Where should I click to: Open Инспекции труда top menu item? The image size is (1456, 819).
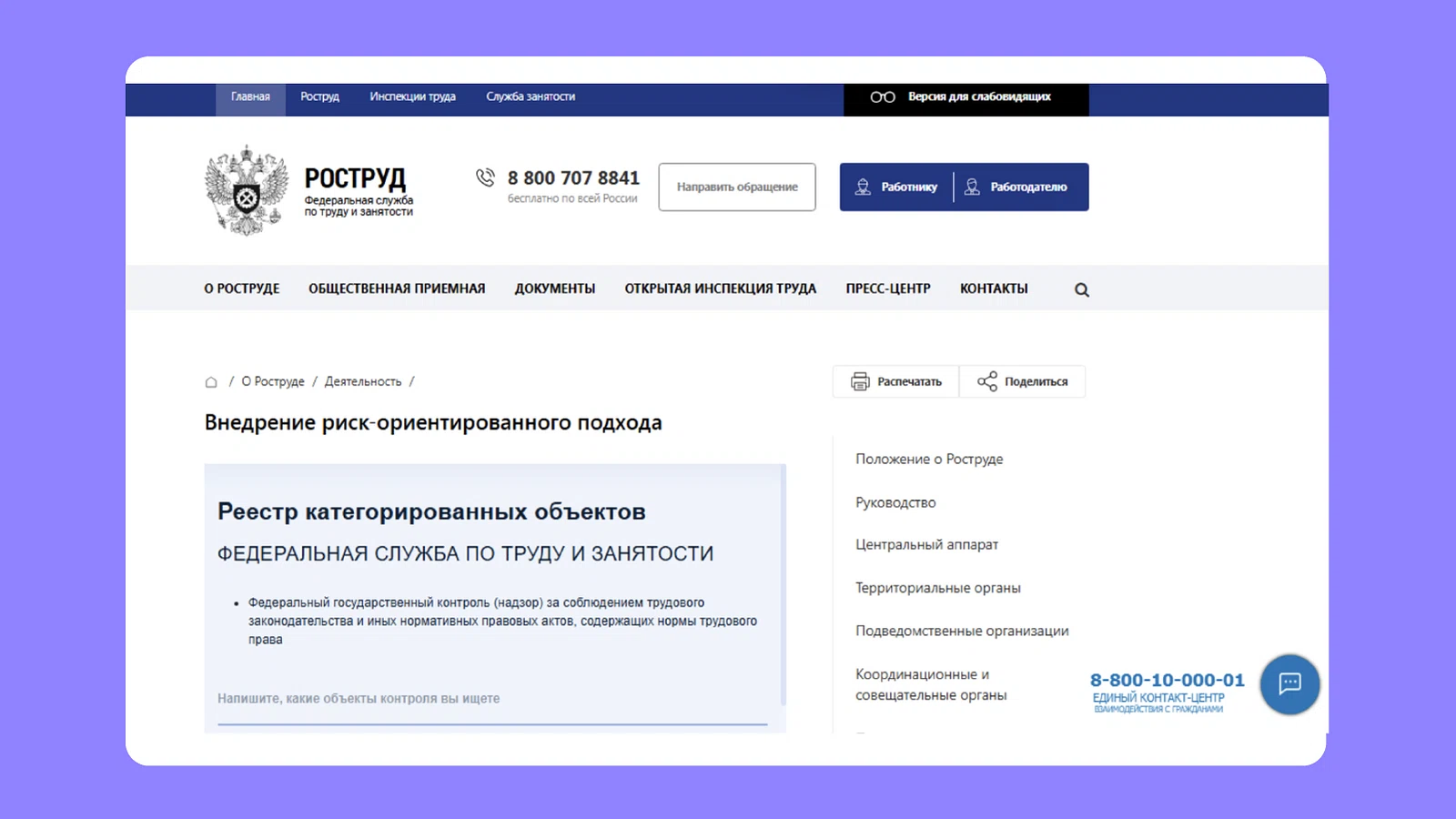(412, 96)
